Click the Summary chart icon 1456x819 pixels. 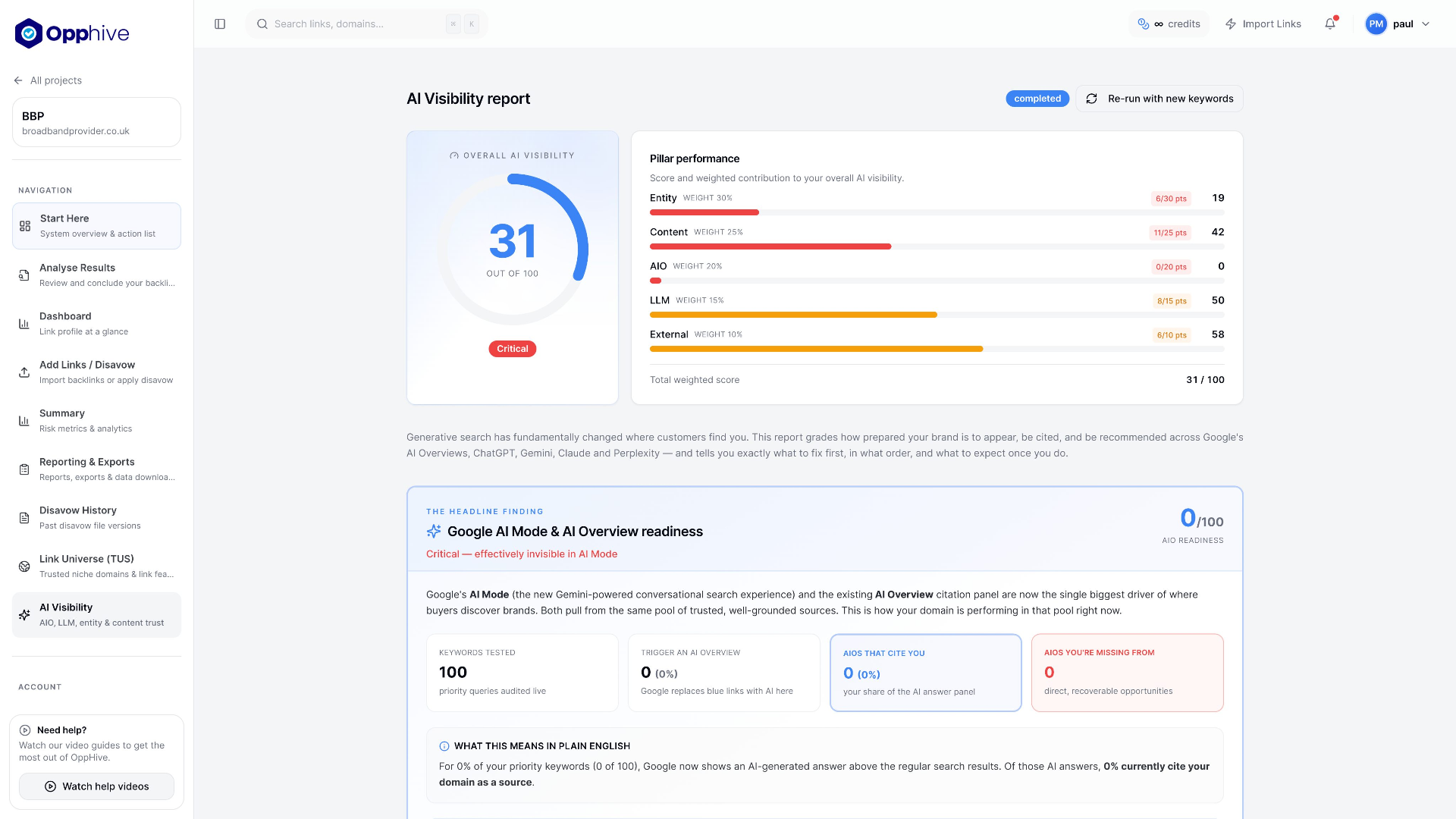click(24, 421)
